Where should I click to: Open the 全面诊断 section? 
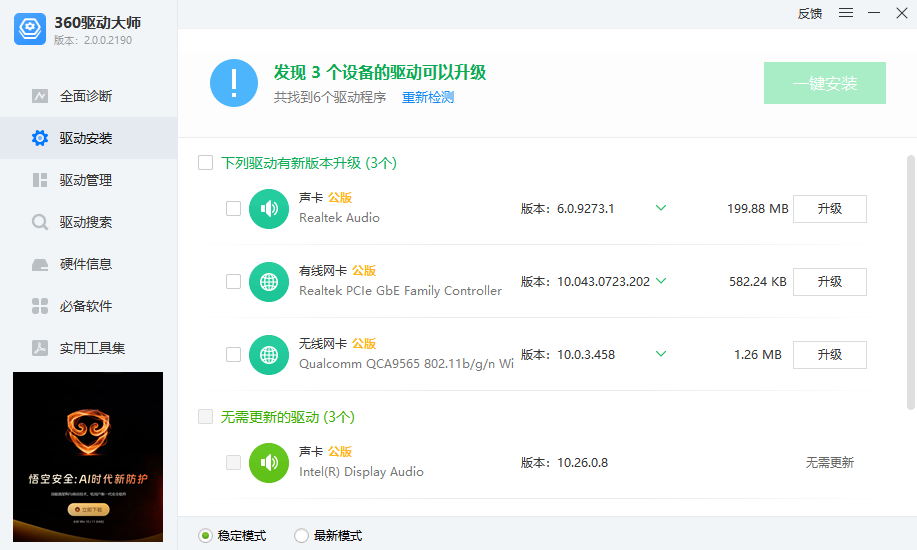(x=88, y=96)
